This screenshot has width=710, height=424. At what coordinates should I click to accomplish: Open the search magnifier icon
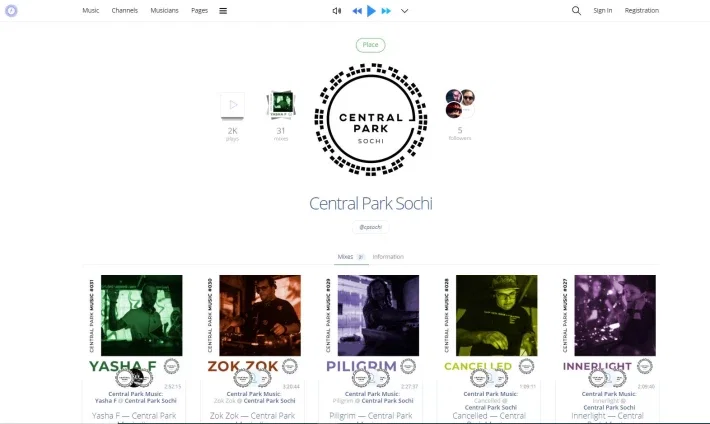tap(576, 10)
